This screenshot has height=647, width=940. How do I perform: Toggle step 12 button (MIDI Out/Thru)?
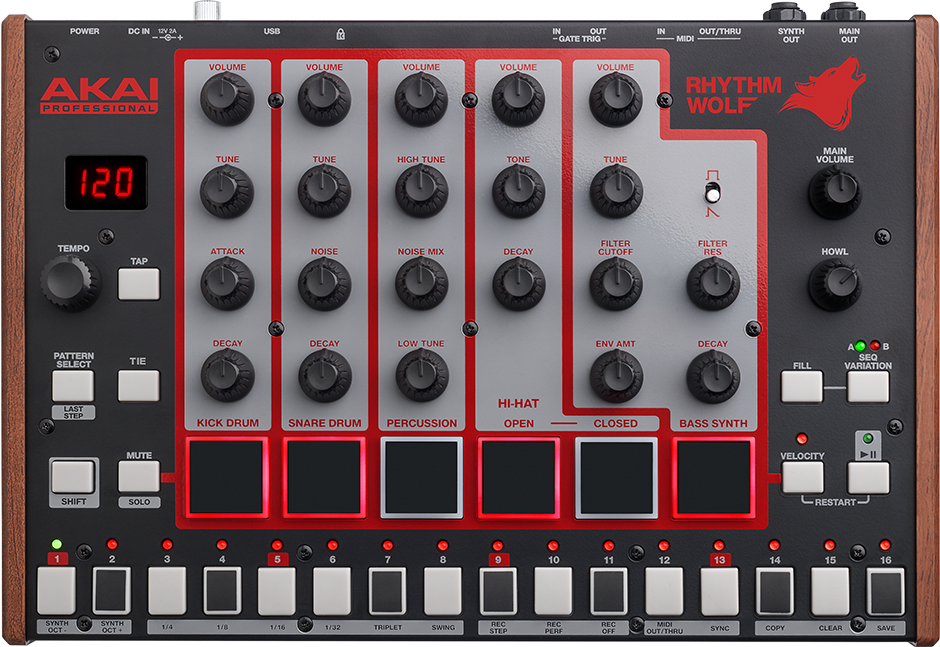pos(664,591)
